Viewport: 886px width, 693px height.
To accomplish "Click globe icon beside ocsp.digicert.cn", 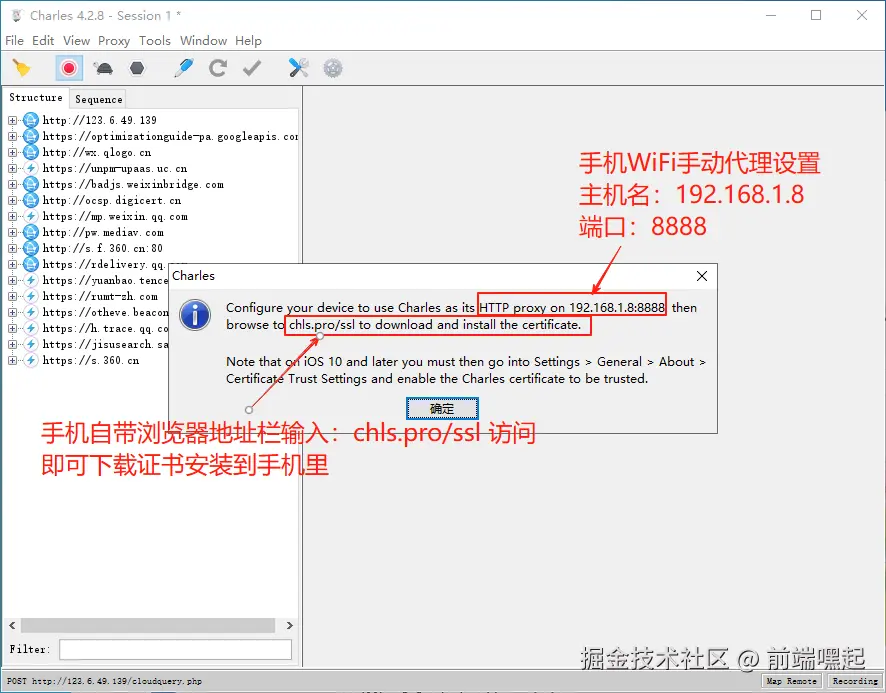I will 31,200.
